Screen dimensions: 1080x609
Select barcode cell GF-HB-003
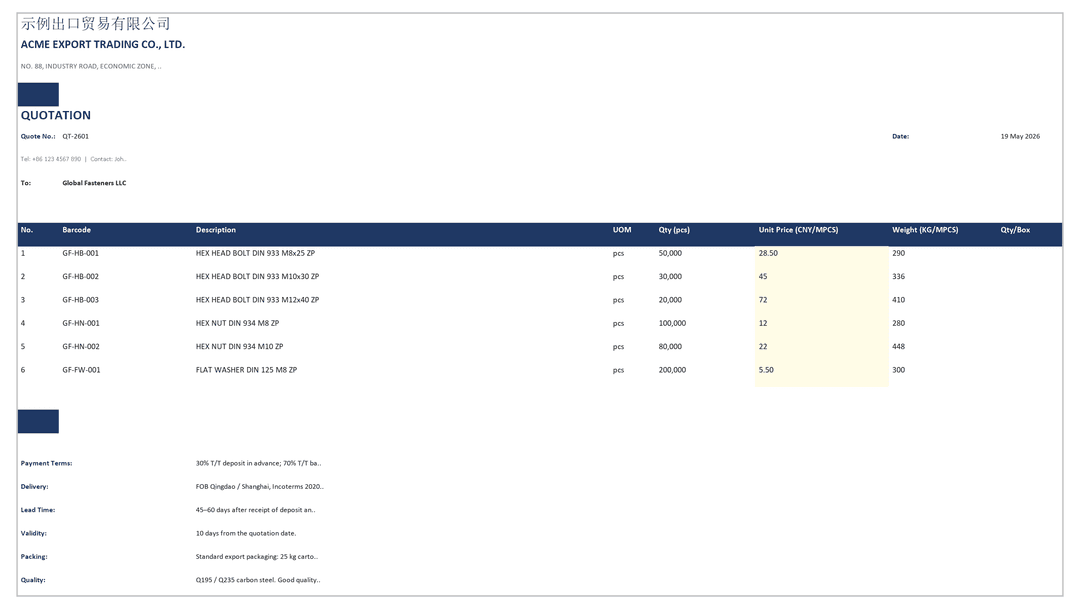pyautogui.click(x=81, y=300)
